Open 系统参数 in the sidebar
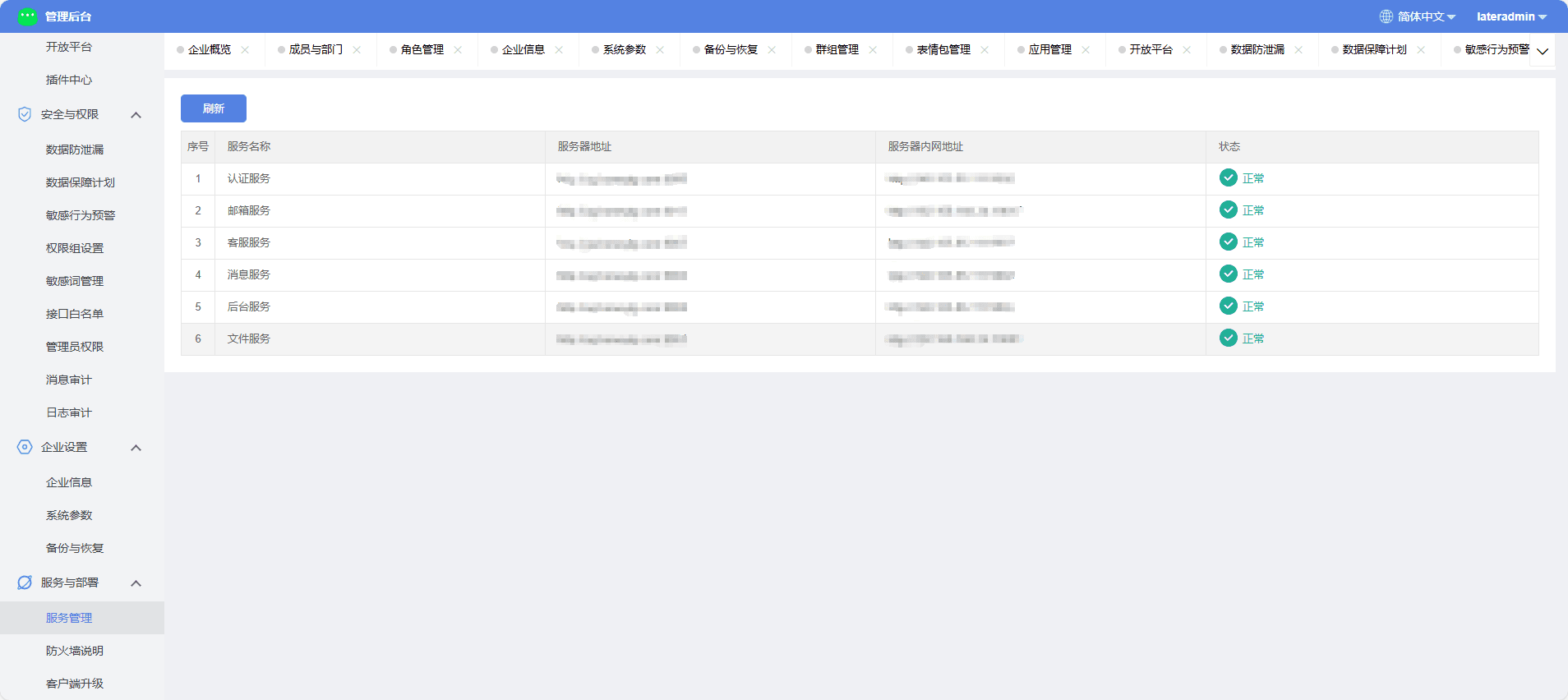The height and width of the screenshot is (700, 1568). click(x=69, y=515)
